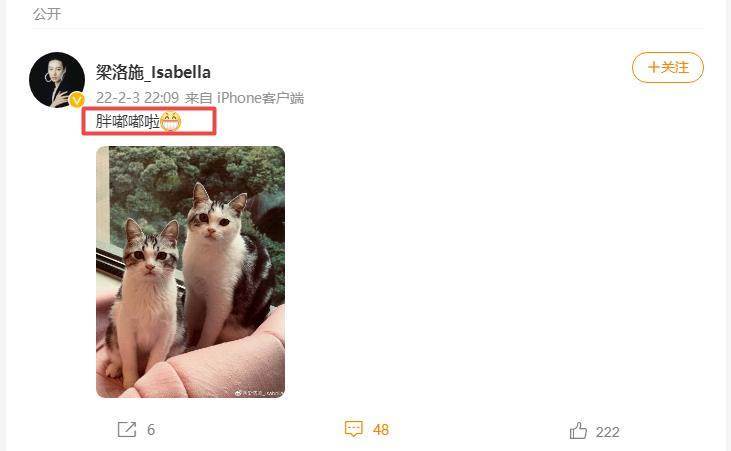Open comments via the speech bubble icon
731x451 pixels.
point(353,429)
